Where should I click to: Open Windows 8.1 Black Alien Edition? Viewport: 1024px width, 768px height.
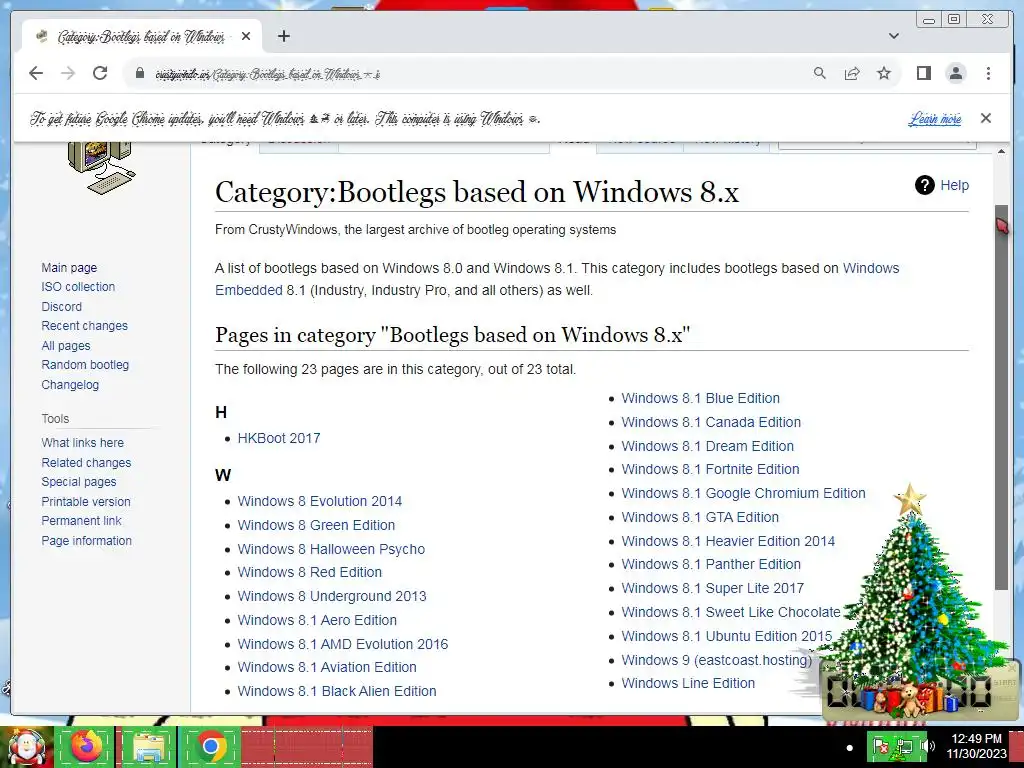click(337, 691)
